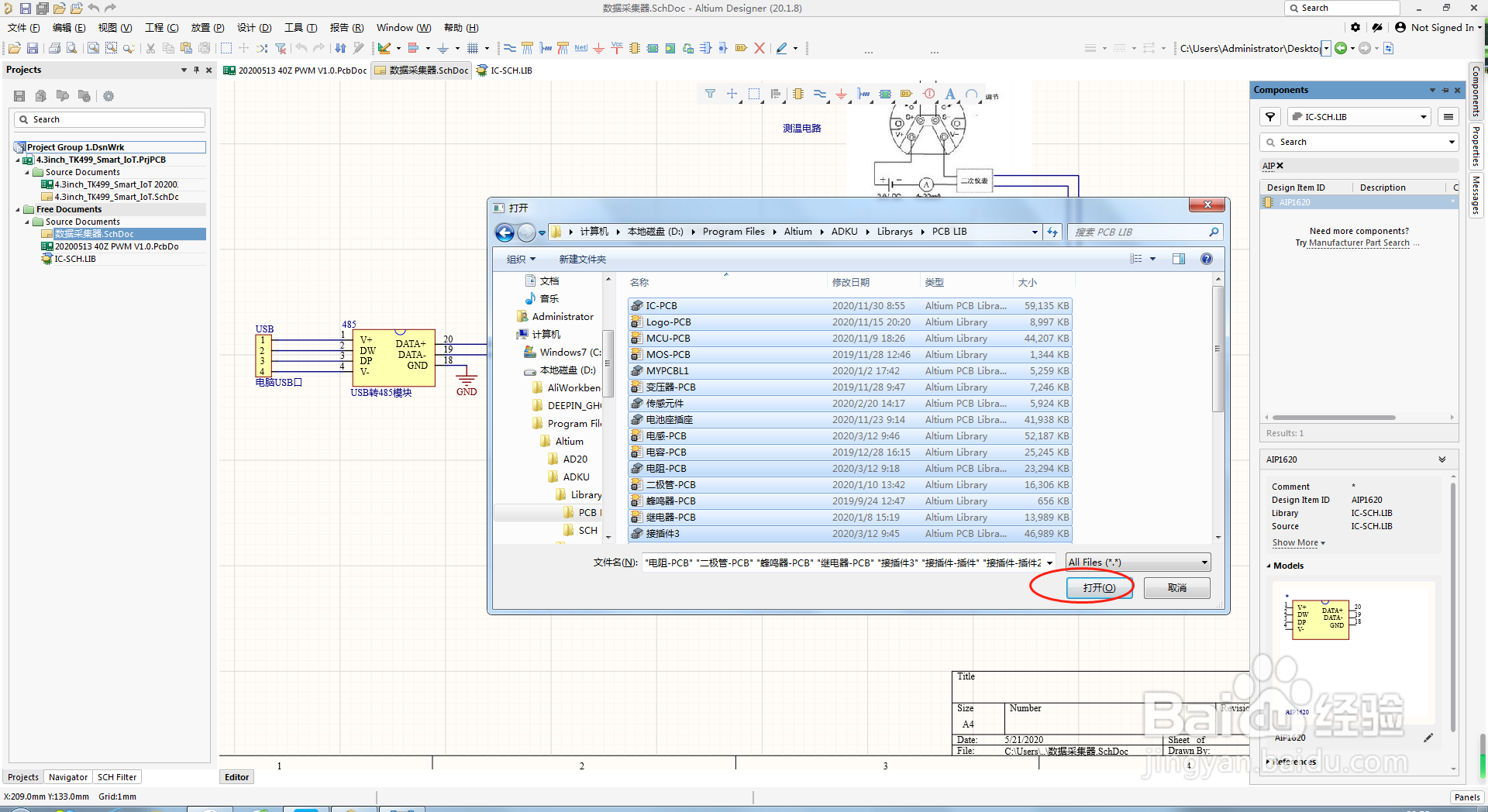Click the pin icon on the Projects panel header

[197, 70]
